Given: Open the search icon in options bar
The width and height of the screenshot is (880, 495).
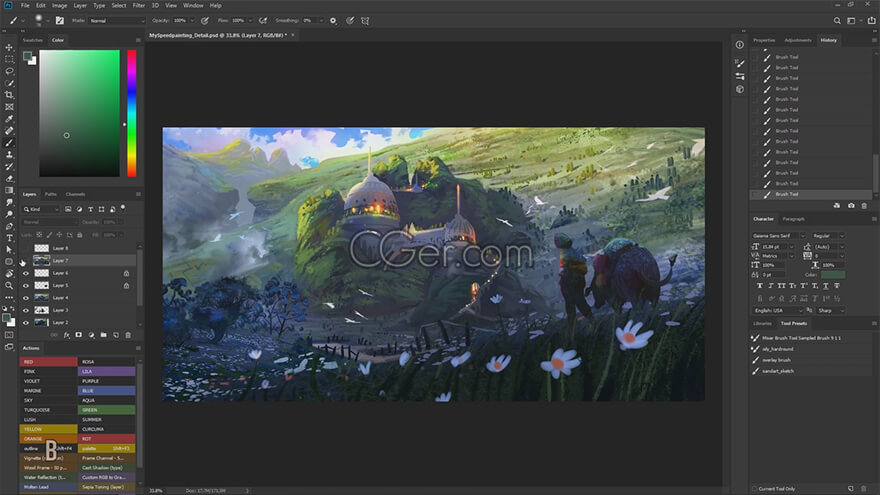Looking at the screenshot, I should click(x=837, y=21).
